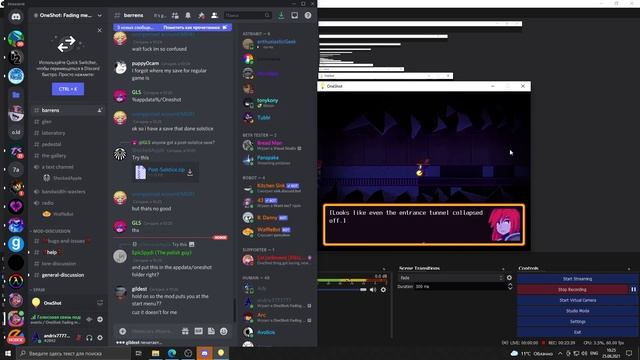Open the Discord inbox

click(x=294, y=16)
